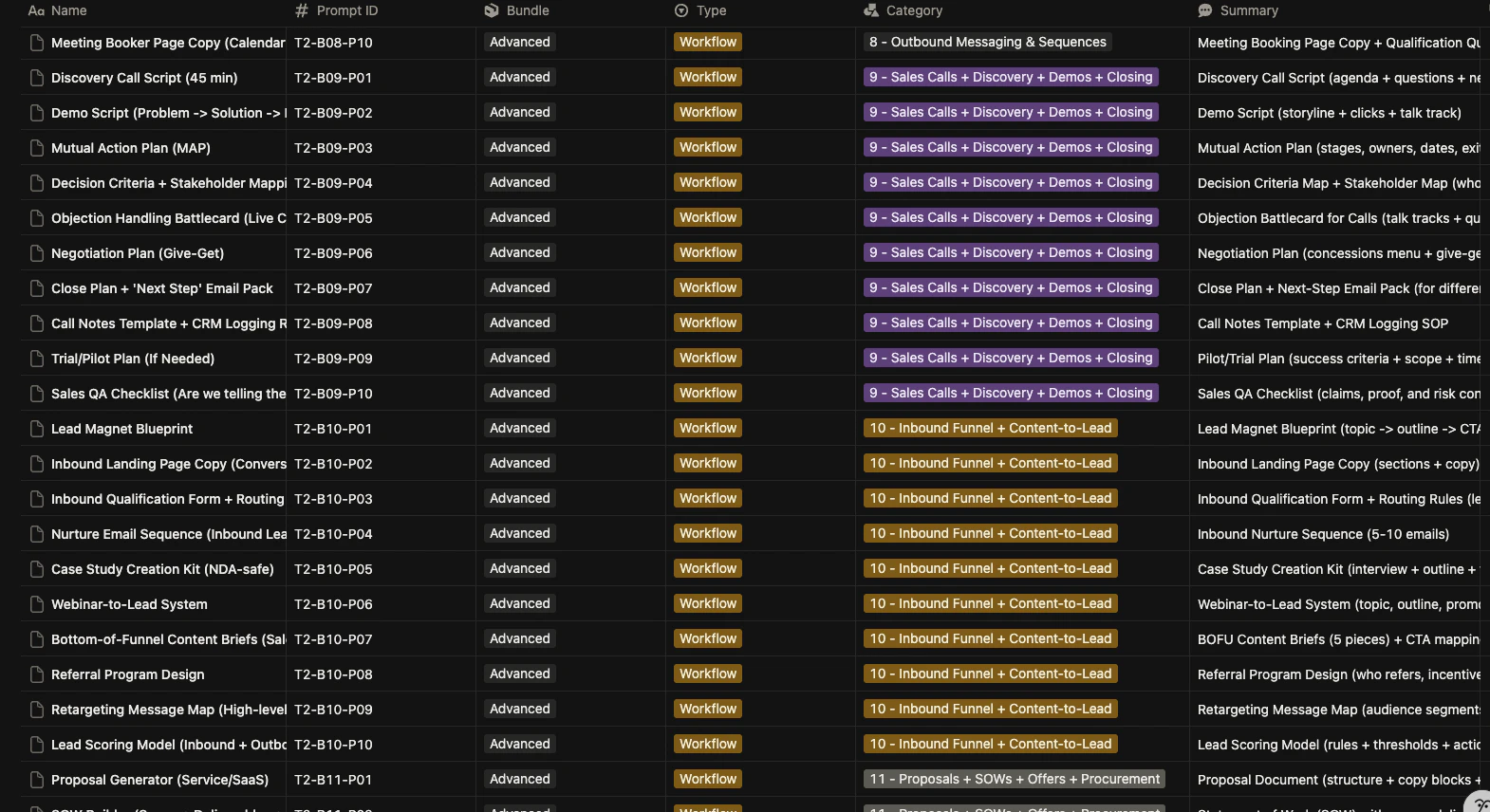This screenshot has width=1490, height=812.
Task: Click the page icon beside Discovery Call Script
Action: (x=37, y=78)
